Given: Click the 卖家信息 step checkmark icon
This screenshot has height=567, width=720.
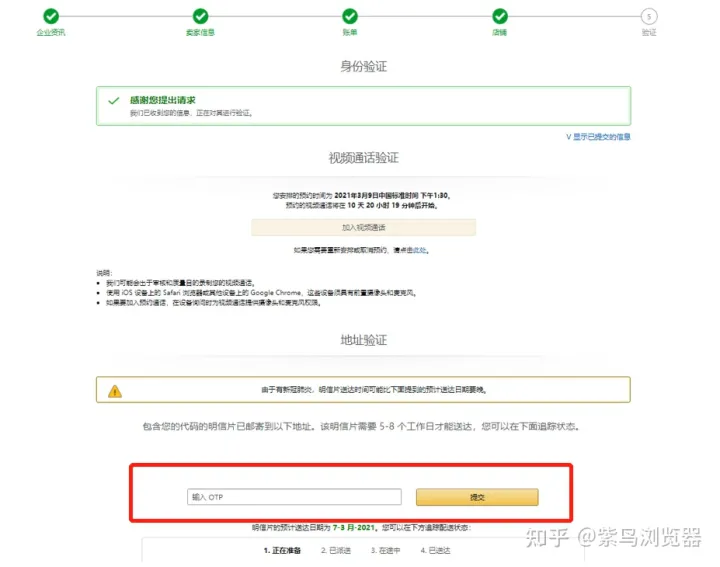Looking at the screenshot, I should point(200,17).
